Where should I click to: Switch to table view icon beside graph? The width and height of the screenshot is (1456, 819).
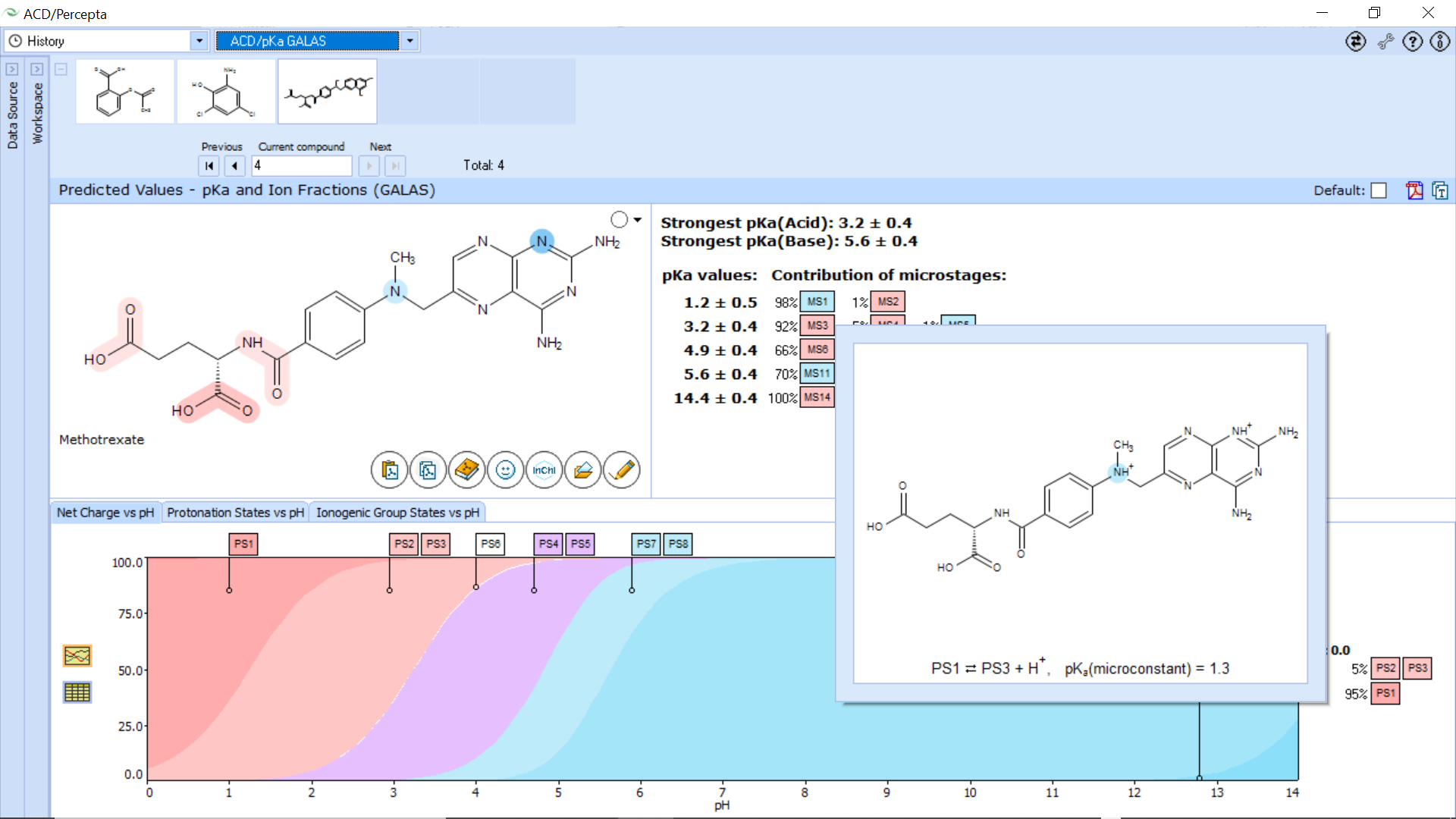77,692
